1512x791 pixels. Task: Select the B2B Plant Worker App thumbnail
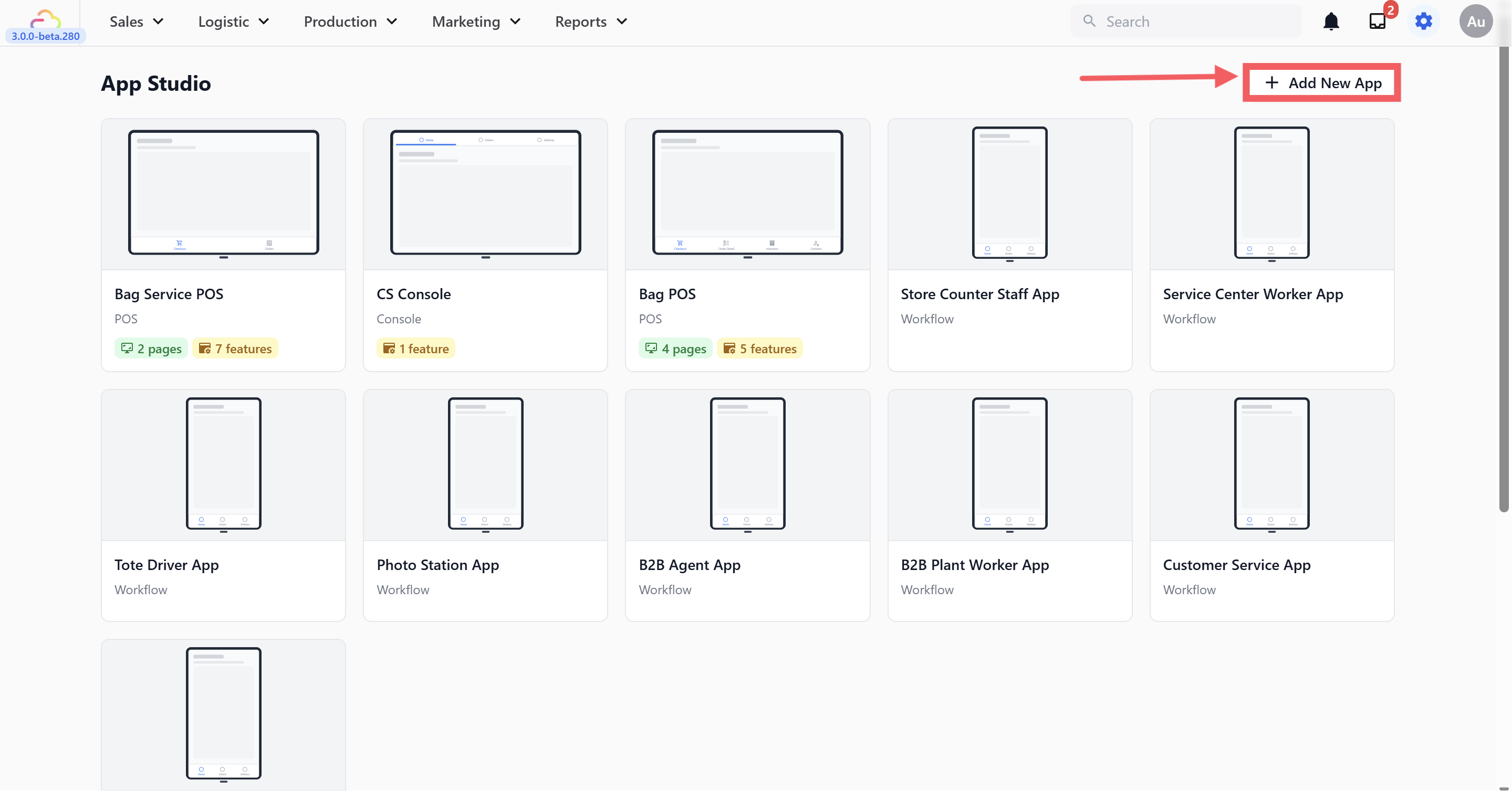pos(1009,463)
